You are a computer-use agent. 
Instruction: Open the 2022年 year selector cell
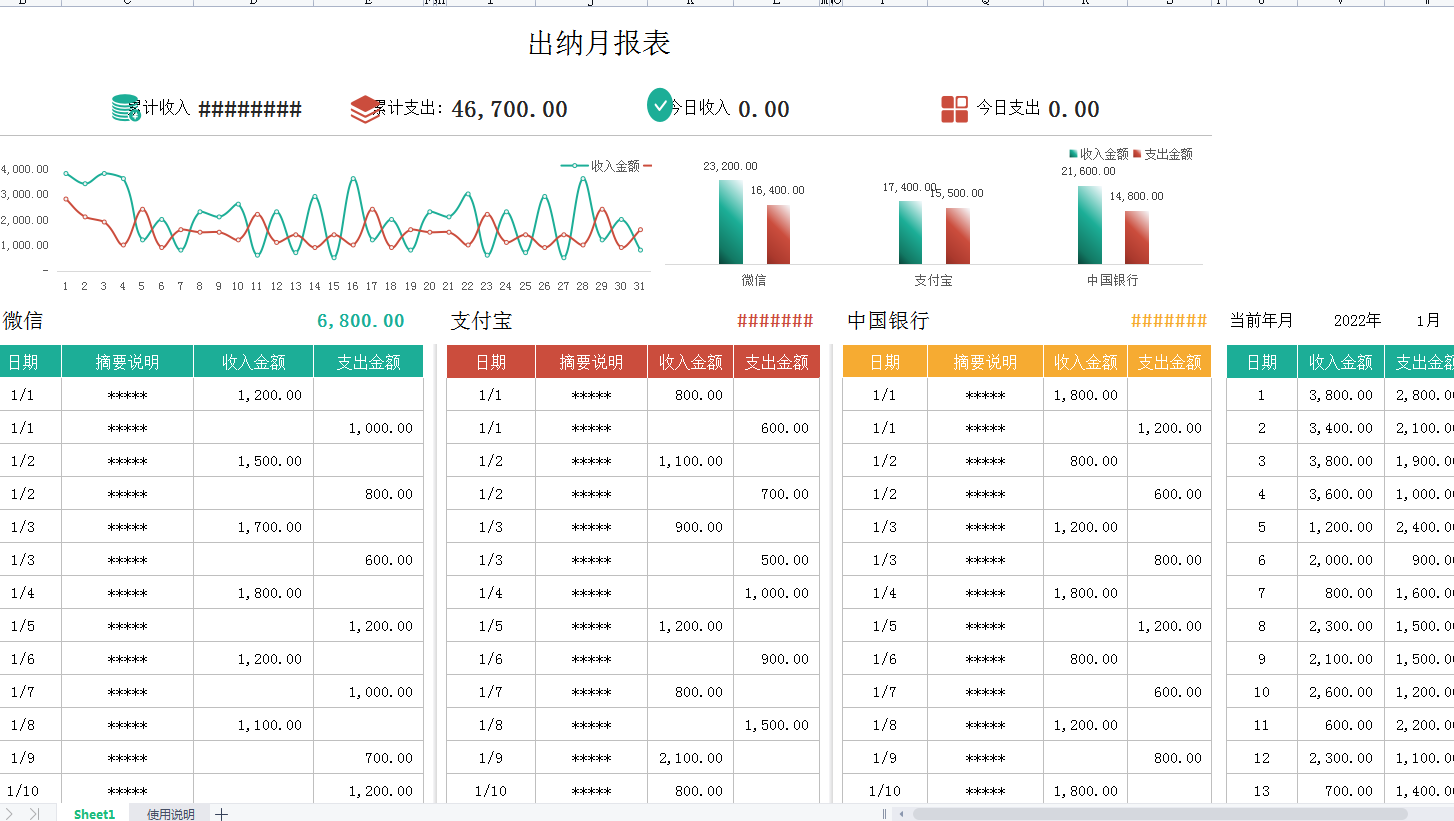1357,320
